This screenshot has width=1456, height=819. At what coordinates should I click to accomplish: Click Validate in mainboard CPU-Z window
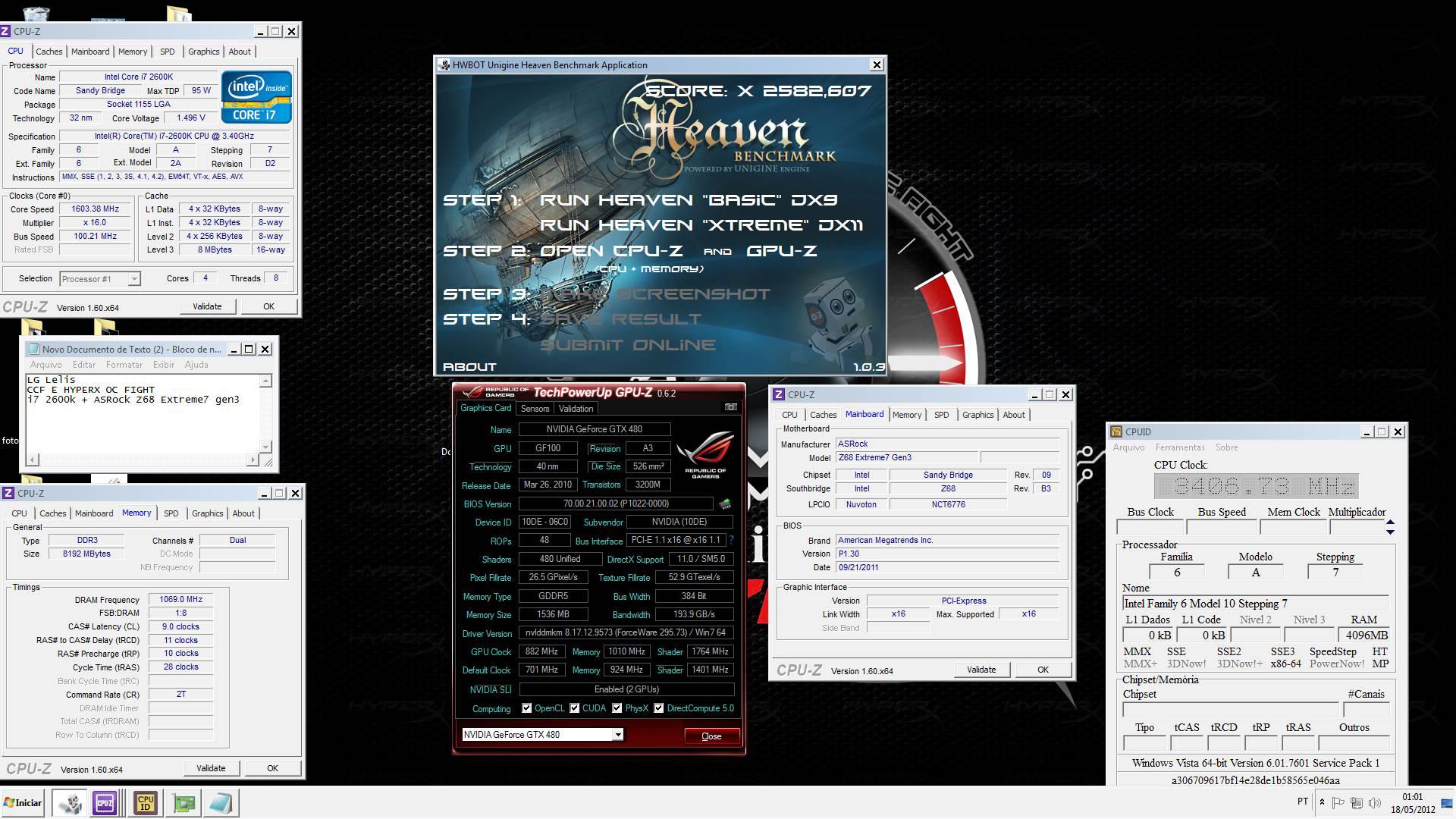click(981, 670)
